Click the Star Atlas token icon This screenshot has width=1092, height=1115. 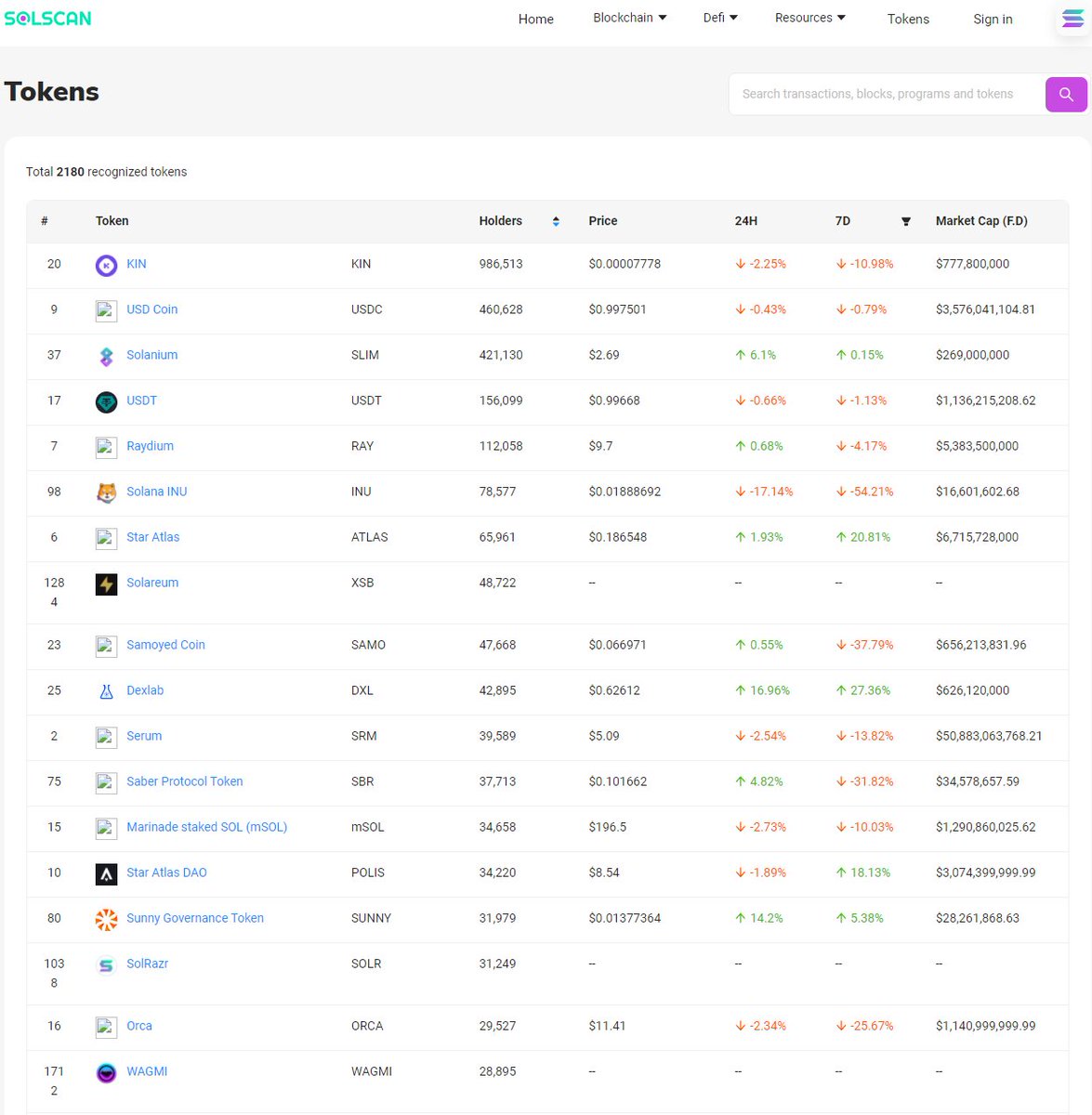click(x=107, y=538)
